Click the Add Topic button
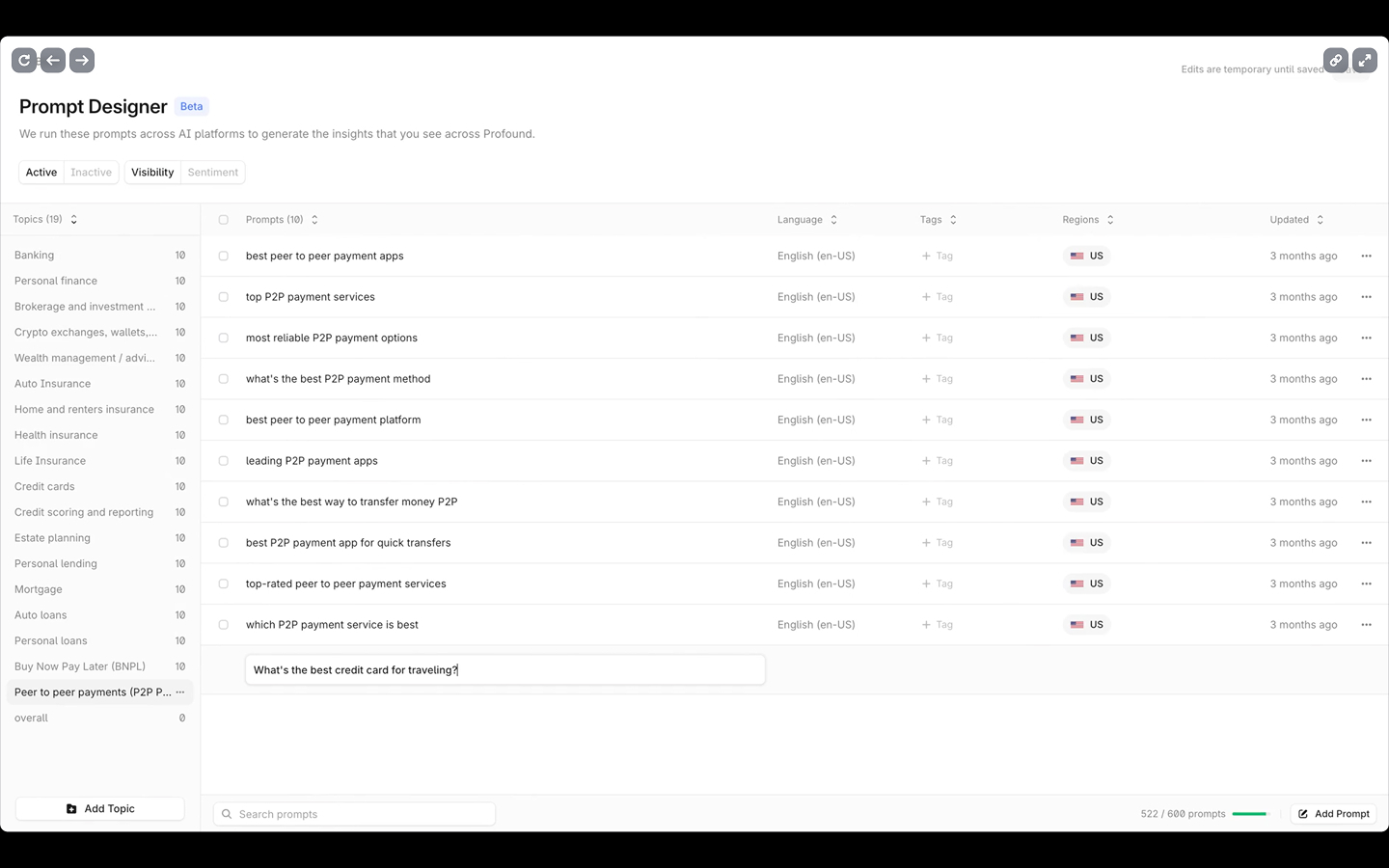The width and height of the screenshot is (1389, 868). (100, 809)
